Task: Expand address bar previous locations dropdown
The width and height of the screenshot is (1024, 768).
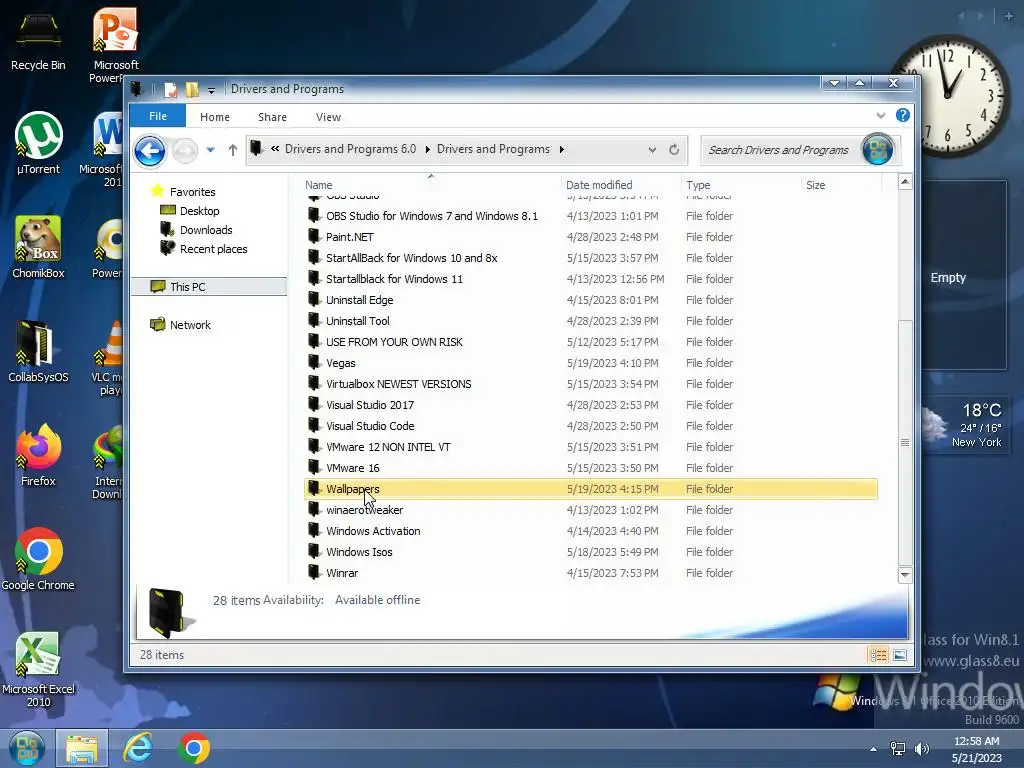Action: (652, 150)
